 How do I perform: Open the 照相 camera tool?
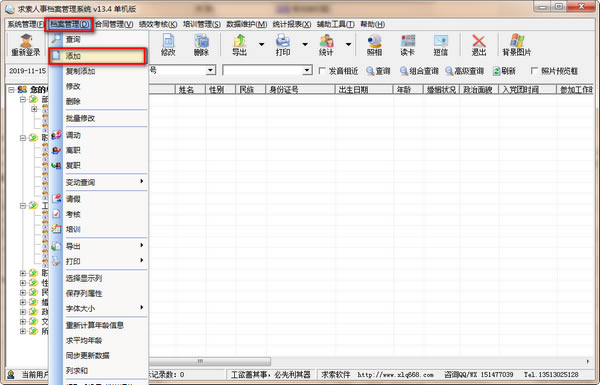coord(374,45)
